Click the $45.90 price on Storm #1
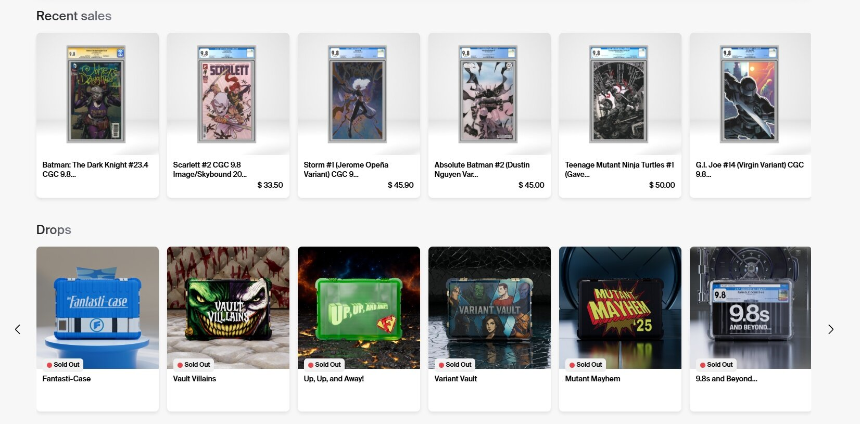The height and width of the screenshot is (424, 860). coord(400,185)
